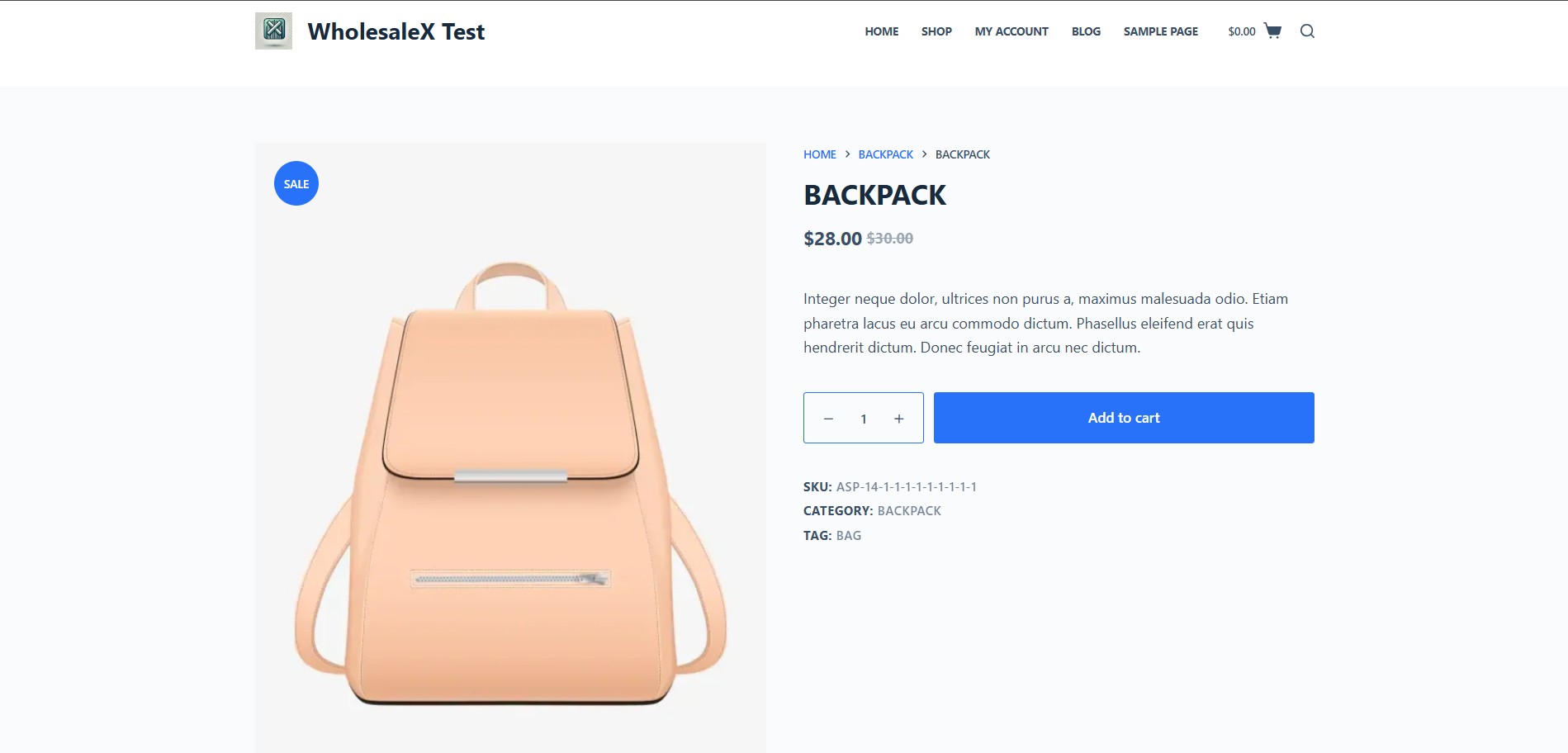Open SAMPLE PAGE in the navigation
The height and width of the screenshot is (753, 1568).
click(x=1160, y=31)
